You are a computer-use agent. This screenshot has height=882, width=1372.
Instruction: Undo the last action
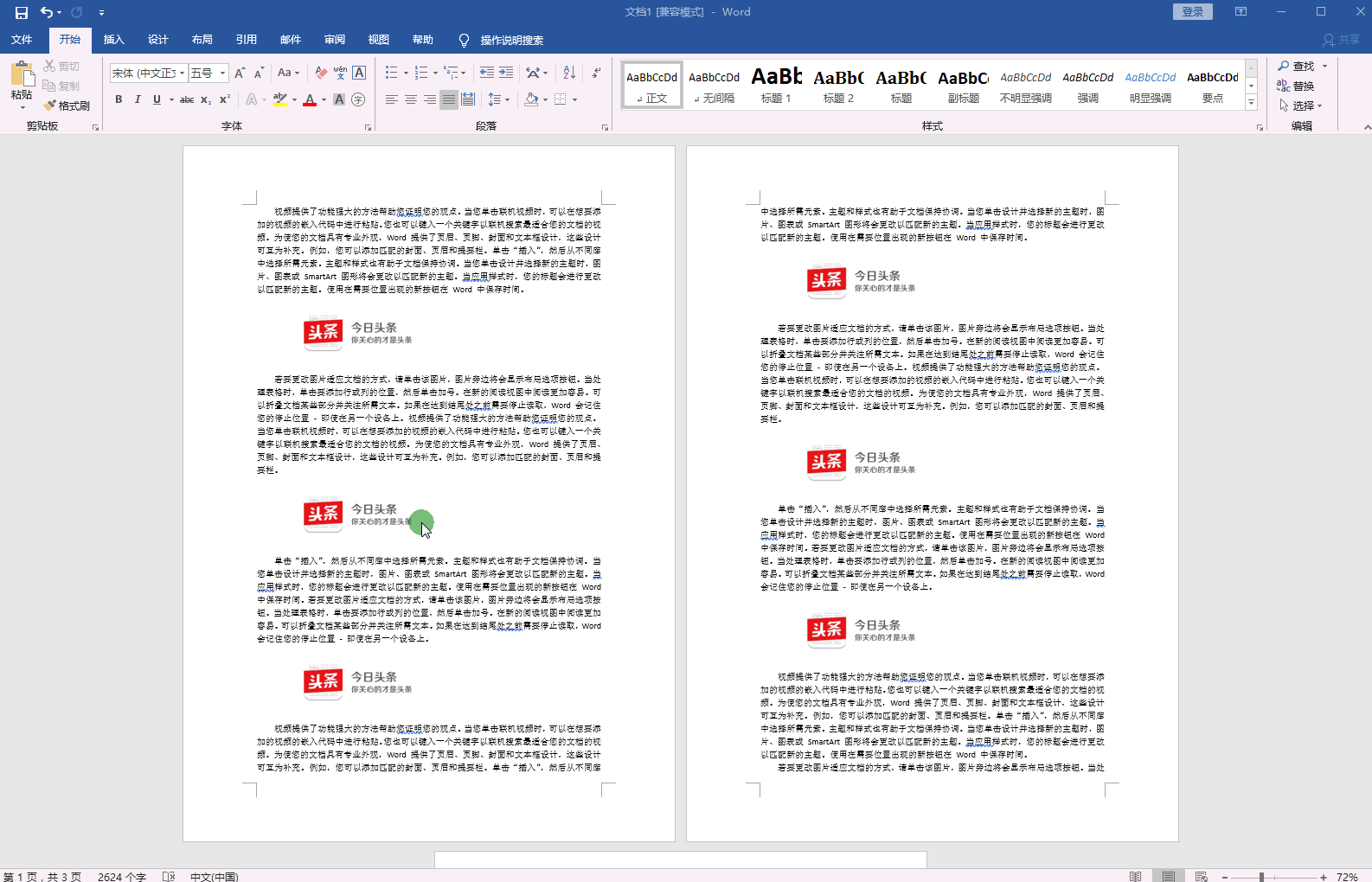click(46, 12)
